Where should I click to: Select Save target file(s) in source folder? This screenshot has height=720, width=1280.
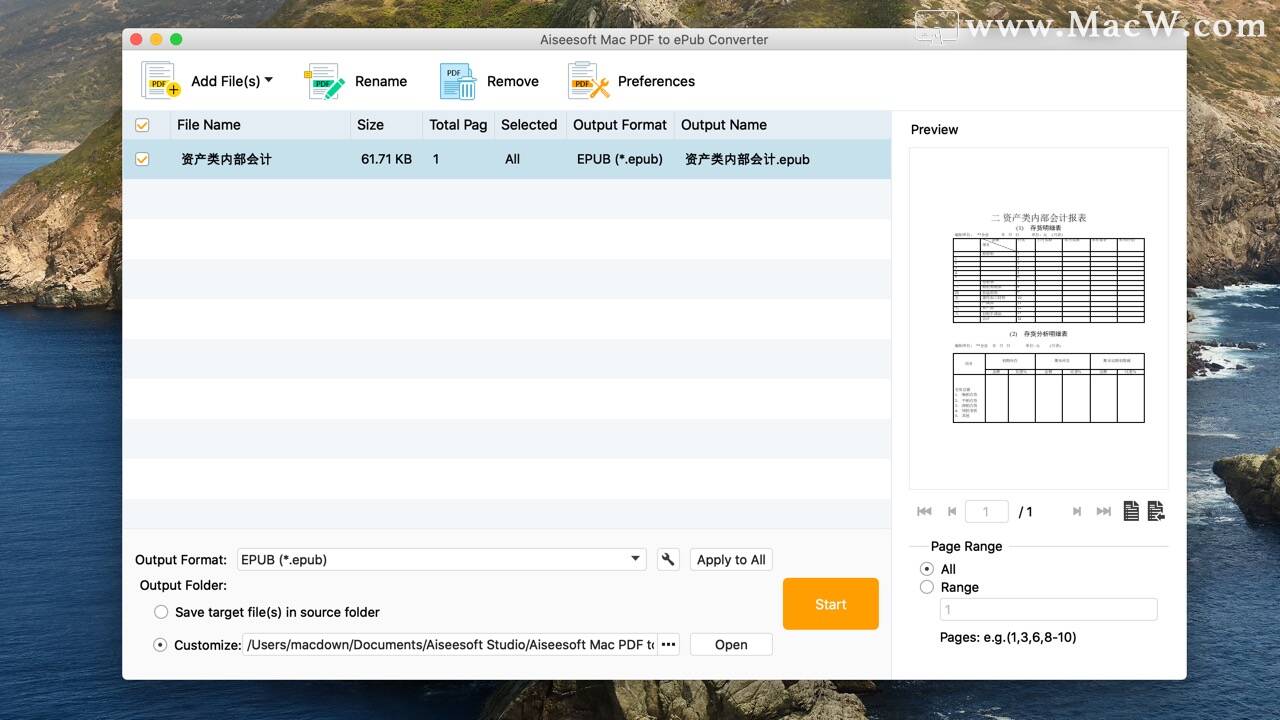coord(161,612)
